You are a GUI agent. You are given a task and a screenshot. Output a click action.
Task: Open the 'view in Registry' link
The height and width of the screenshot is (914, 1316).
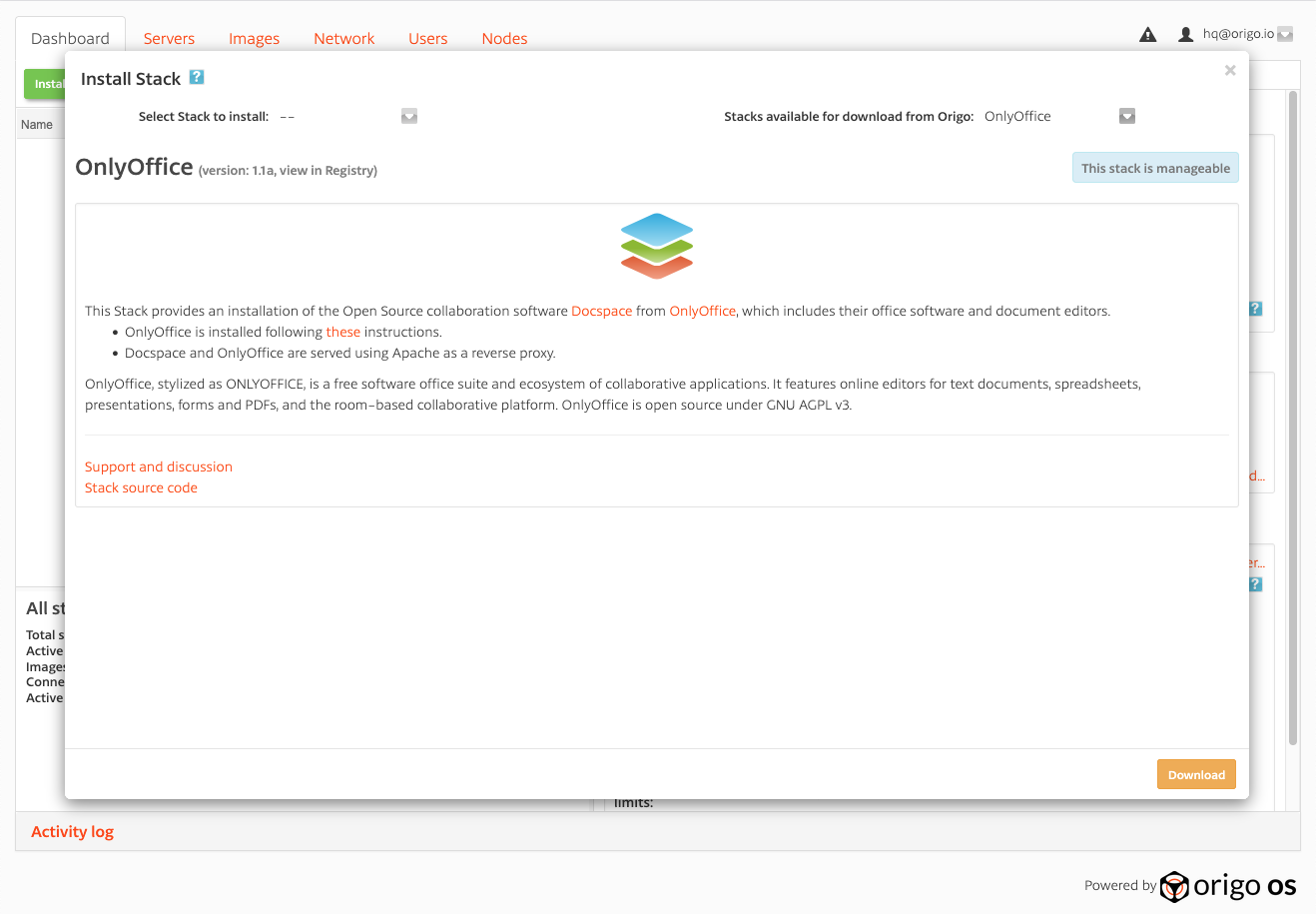[327, 171]
